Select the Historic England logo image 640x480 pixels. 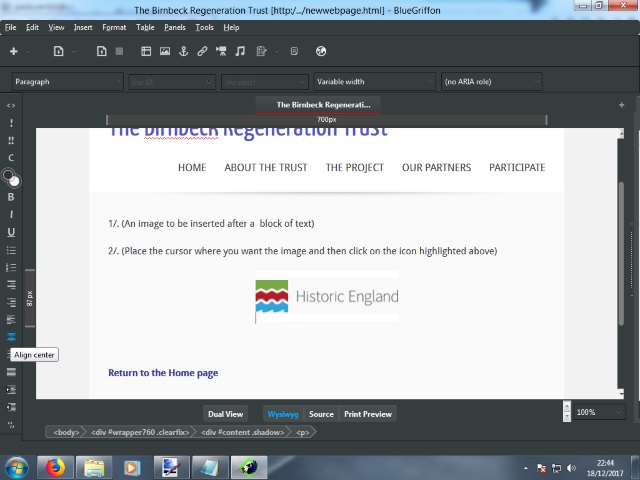[327, 296]
